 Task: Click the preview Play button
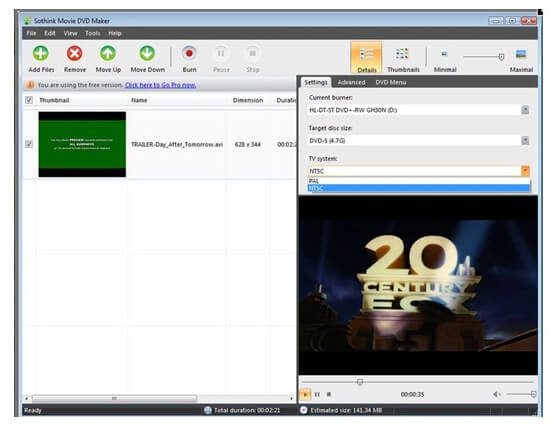tap(305, 394)
